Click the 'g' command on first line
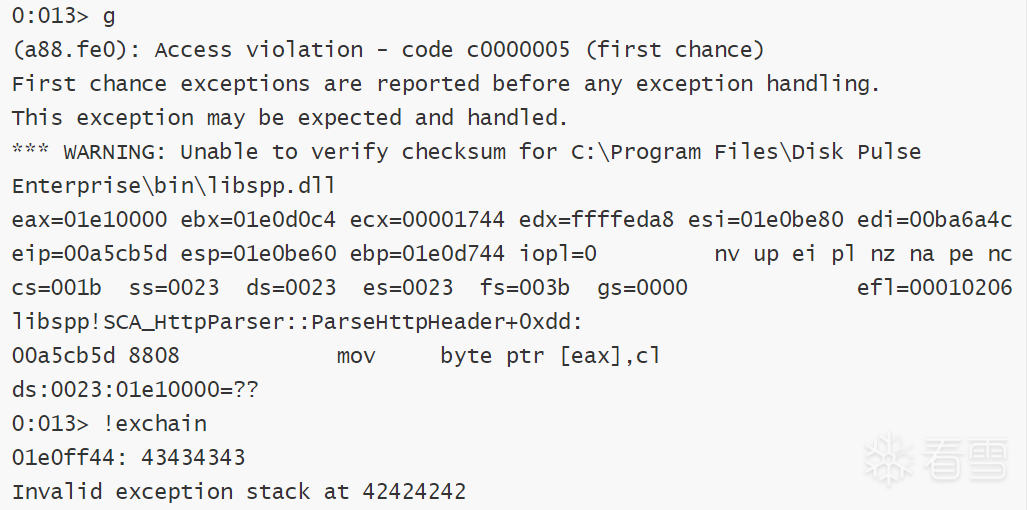Screen dimensions: 1029x510 click(108, 16)
